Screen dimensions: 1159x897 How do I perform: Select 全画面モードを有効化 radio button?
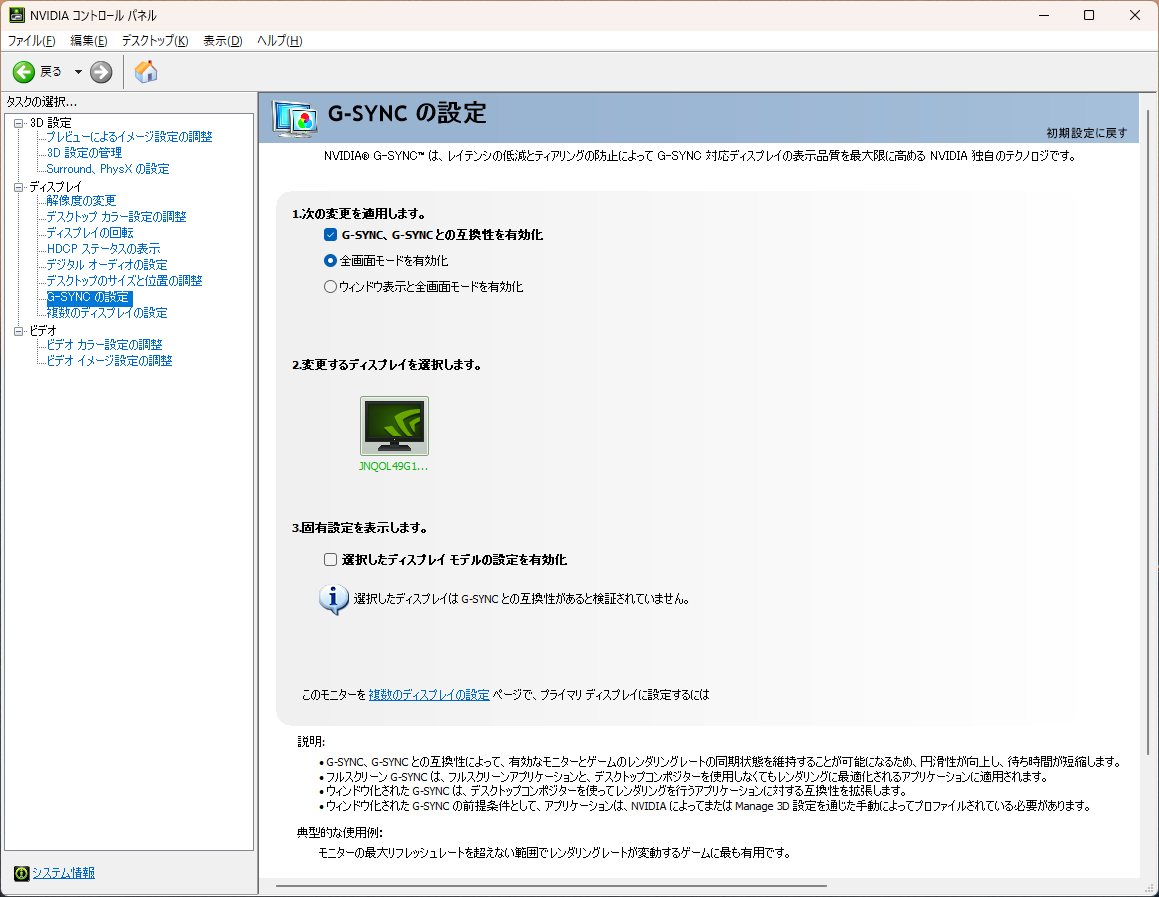coord(330,261)
